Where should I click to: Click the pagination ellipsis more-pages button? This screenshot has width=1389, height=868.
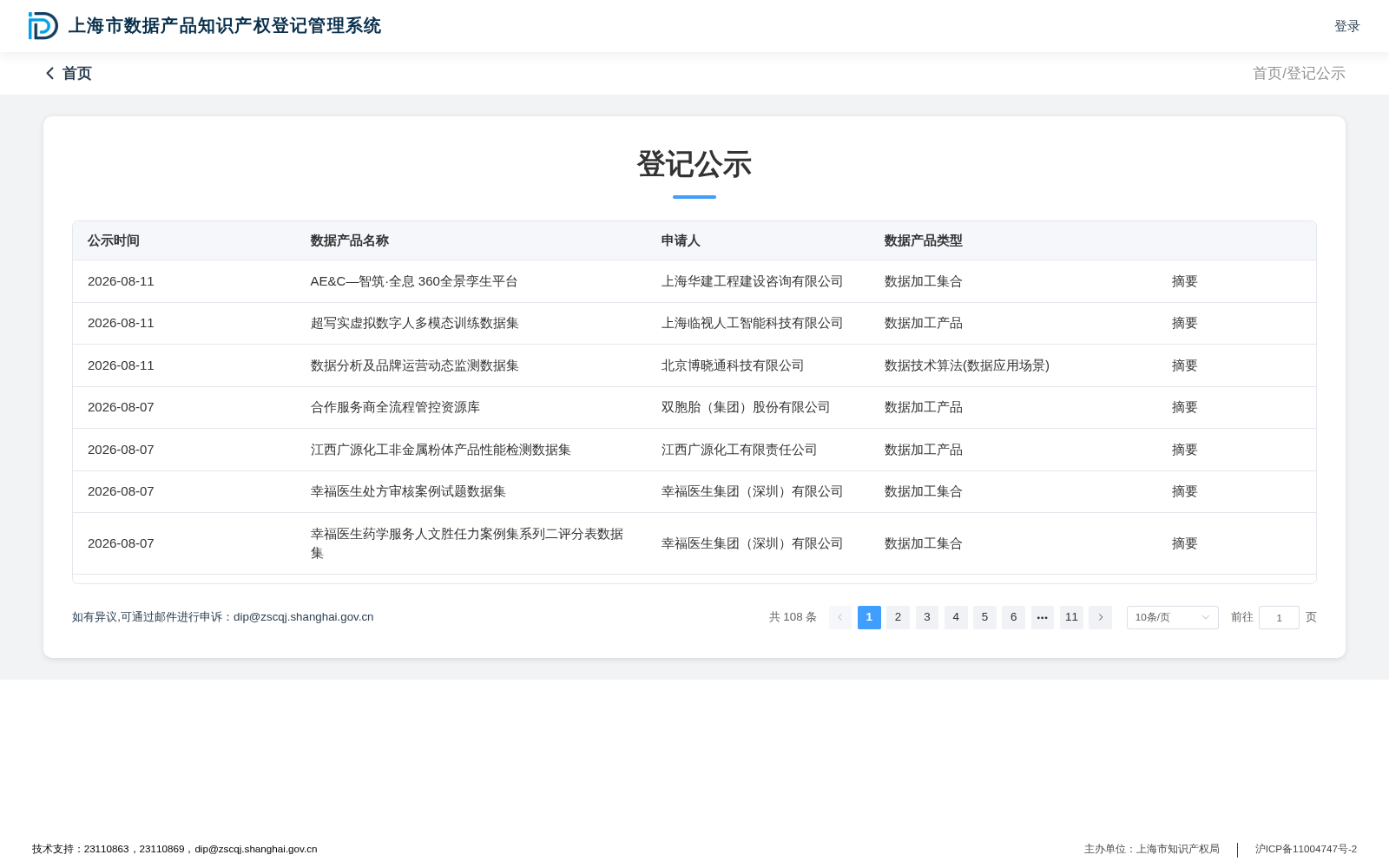[1043, 617]
